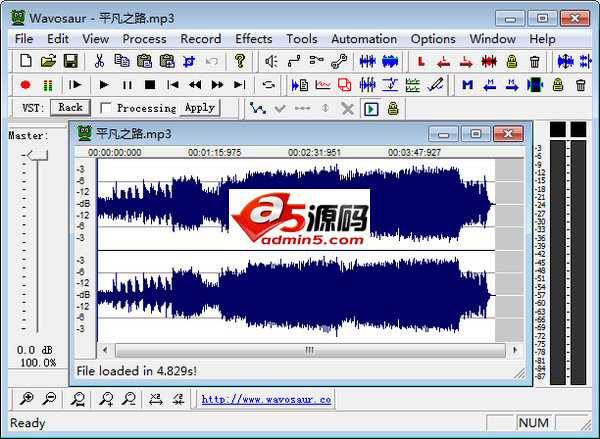
Task: Undo the last action with the undo arrow
Action: pos(212,61)
